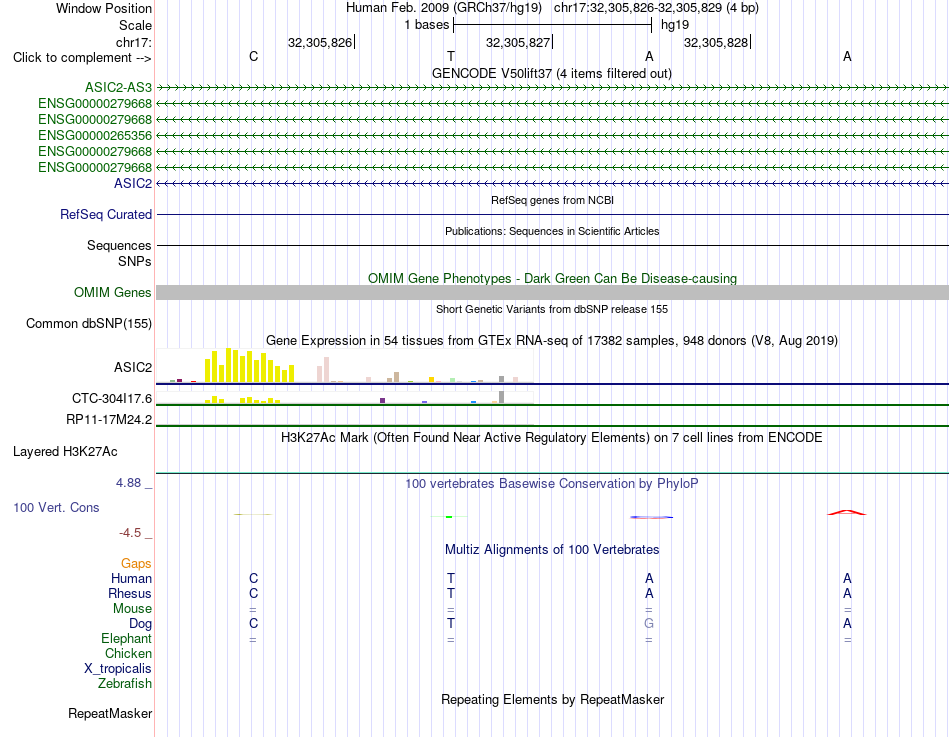Click the 'Click to complement -->' label
This screenshot has width=950, height=737.
pos(82,58)
